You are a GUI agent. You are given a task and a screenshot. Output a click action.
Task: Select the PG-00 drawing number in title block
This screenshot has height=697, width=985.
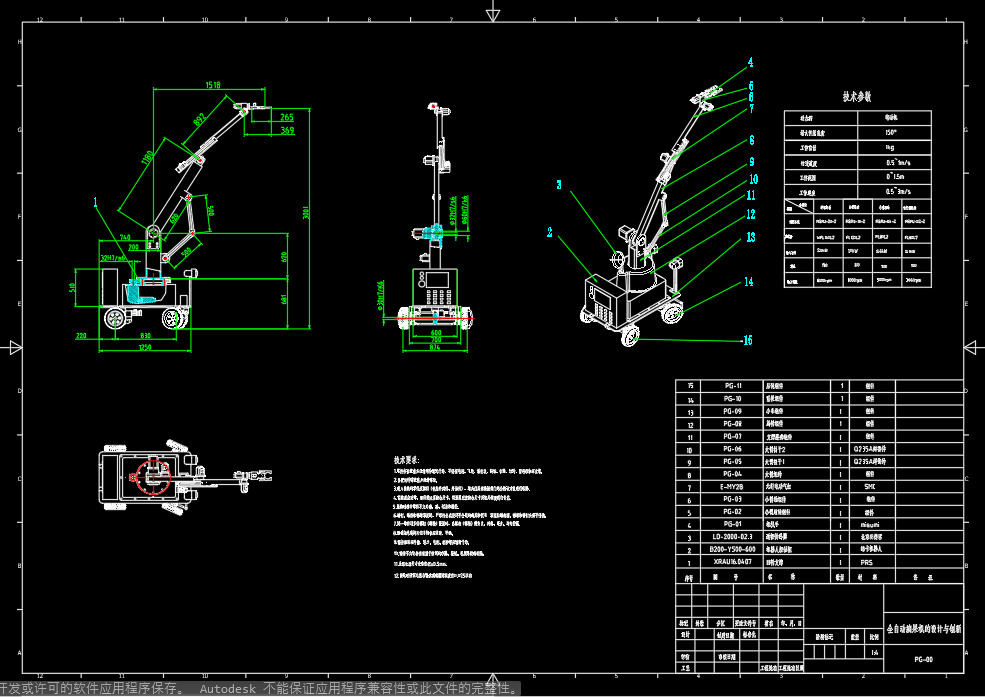923,659
